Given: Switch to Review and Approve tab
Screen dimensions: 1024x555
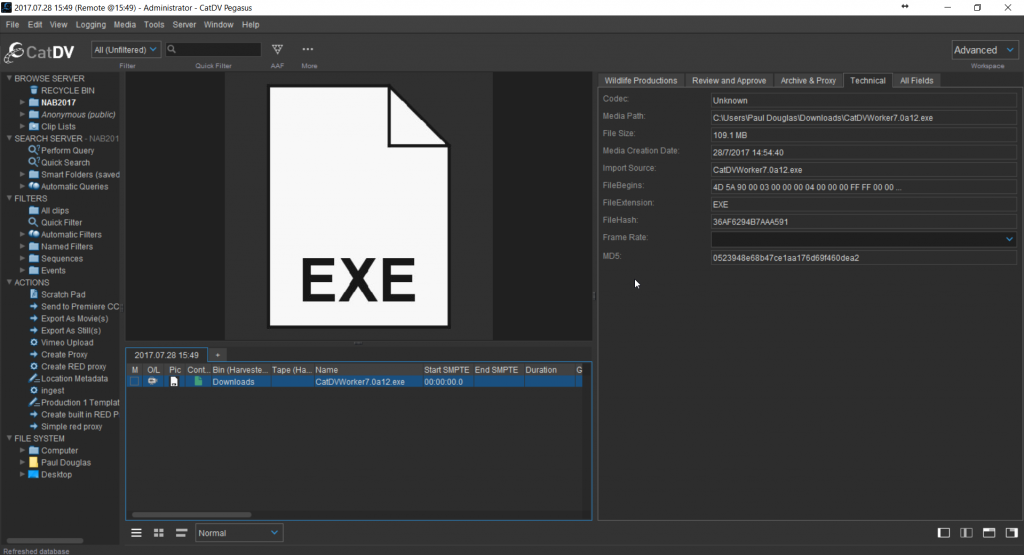Looking at the screenshot, I should click(x=729, y=80).
